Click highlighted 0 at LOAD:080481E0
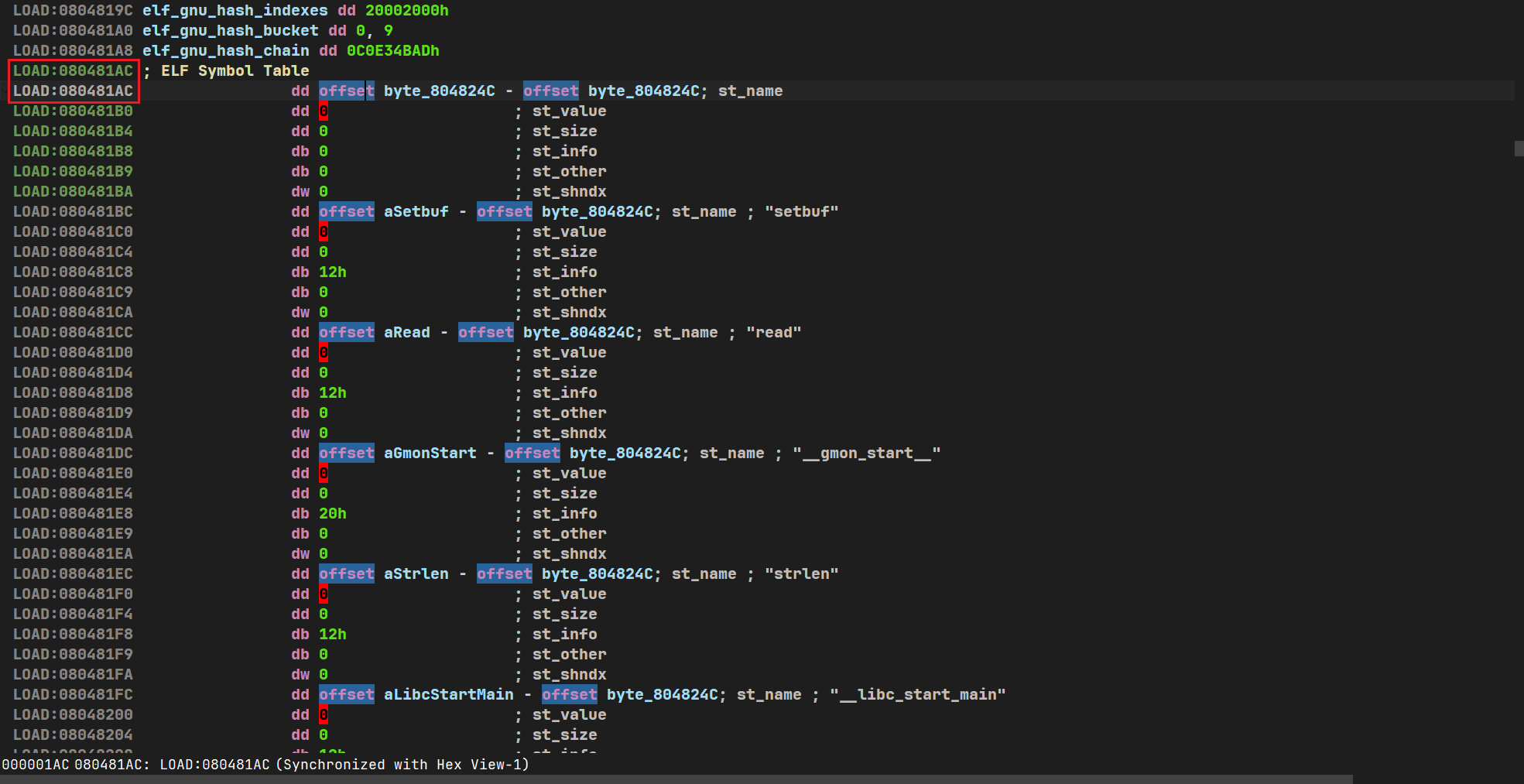This screenshot has width=1524, height=784. [x=324, y=474]
